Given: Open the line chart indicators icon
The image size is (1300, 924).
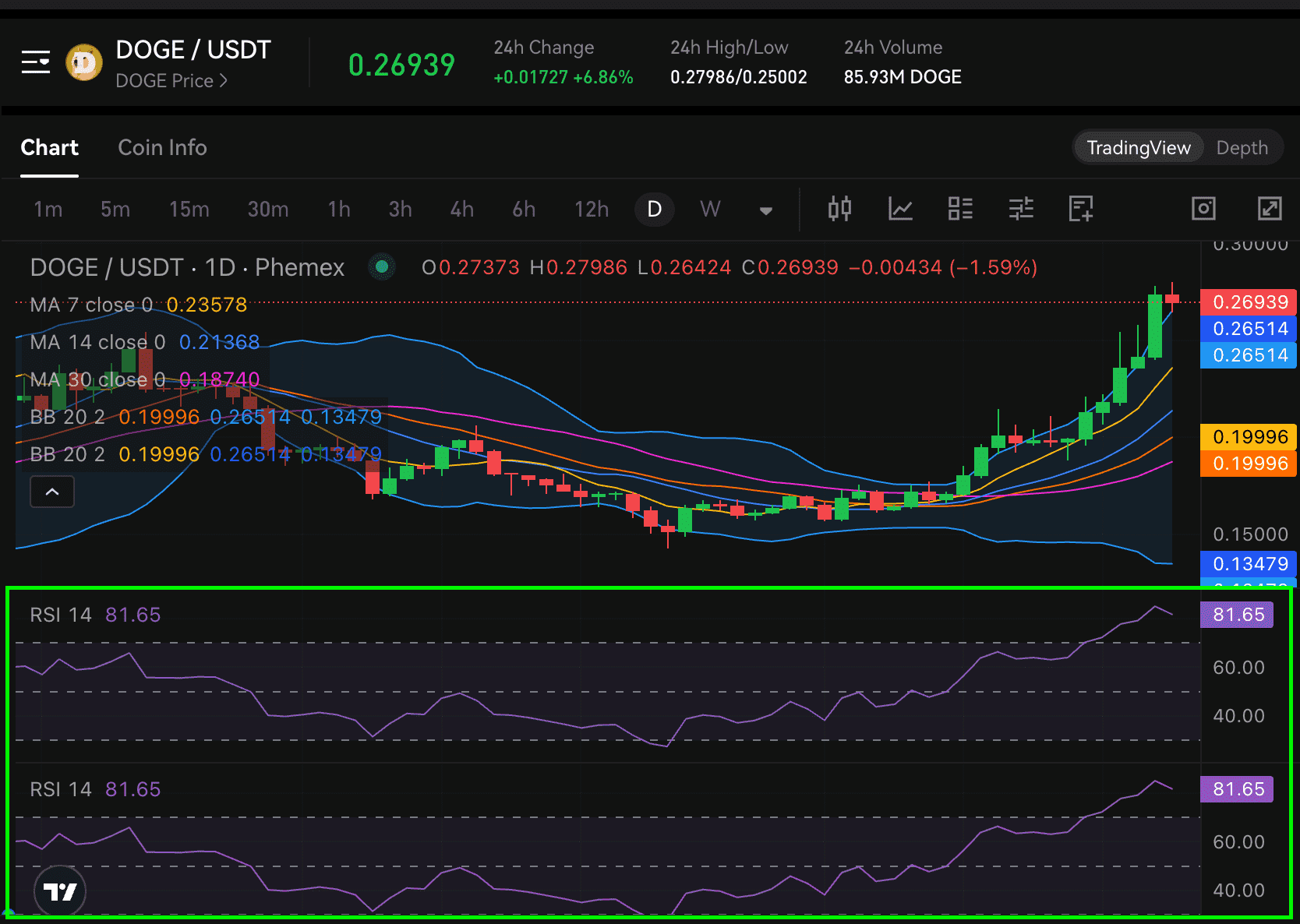Looking at the screenshot, I should pos(900,209).
